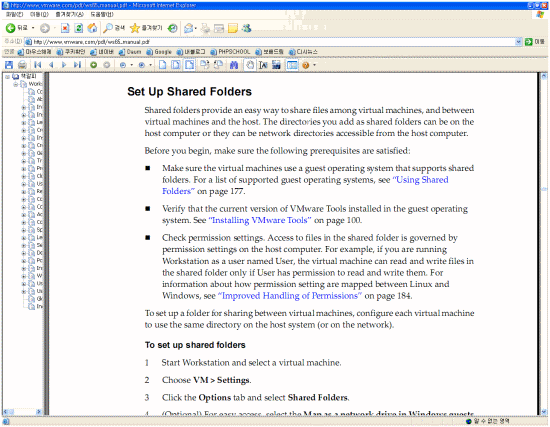Click the Messenger icon in browser toolbar
Image resolution: width=550 pixels, height=427 pixels.
pos(247,28)
